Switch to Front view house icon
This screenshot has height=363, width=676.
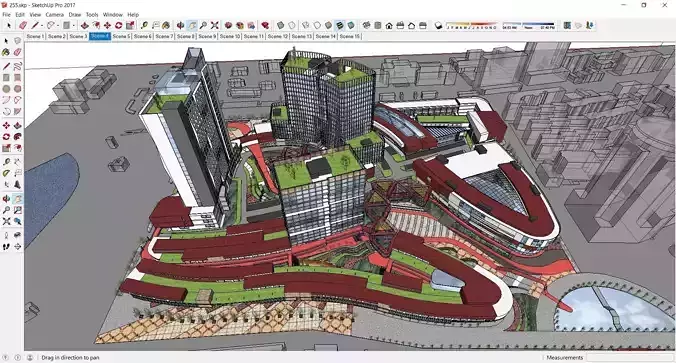(389, 25)
